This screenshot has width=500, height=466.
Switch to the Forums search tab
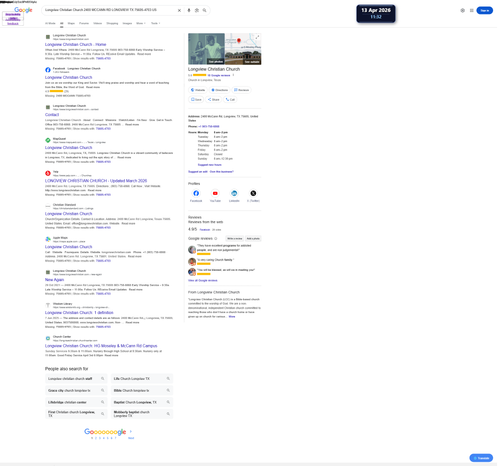pos(84,23)
